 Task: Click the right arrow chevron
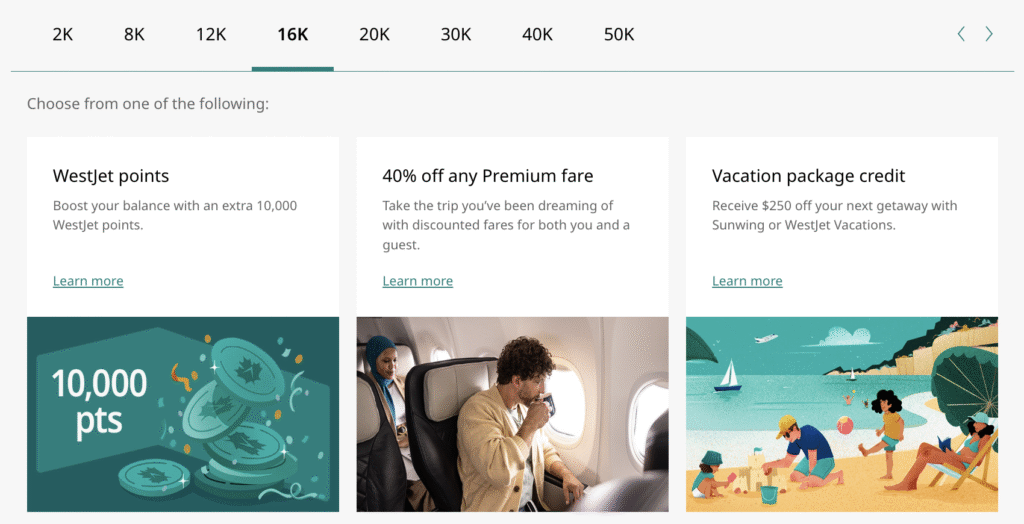pos(989,34)
